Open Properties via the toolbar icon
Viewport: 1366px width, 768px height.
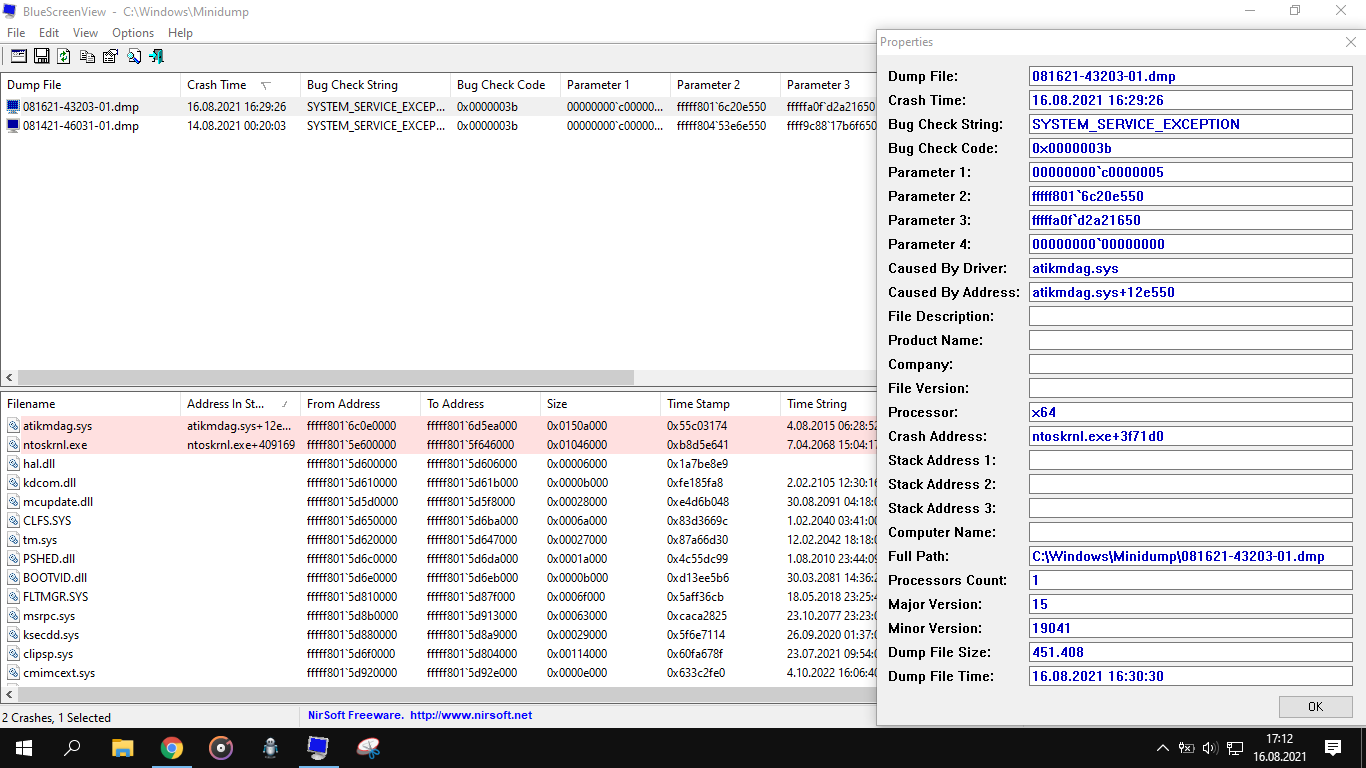(x=110, y=56)
